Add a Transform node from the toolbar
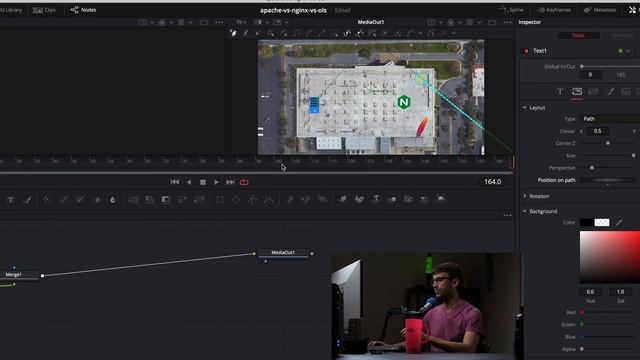 tap(199, 200)
